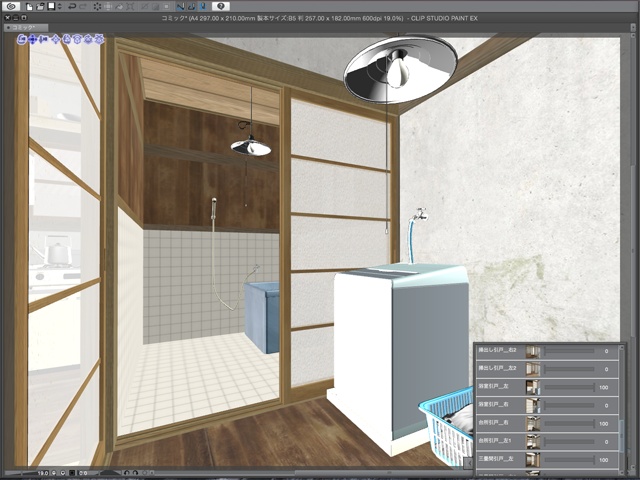Click value 100 of 浴室引戸_左

604,387
